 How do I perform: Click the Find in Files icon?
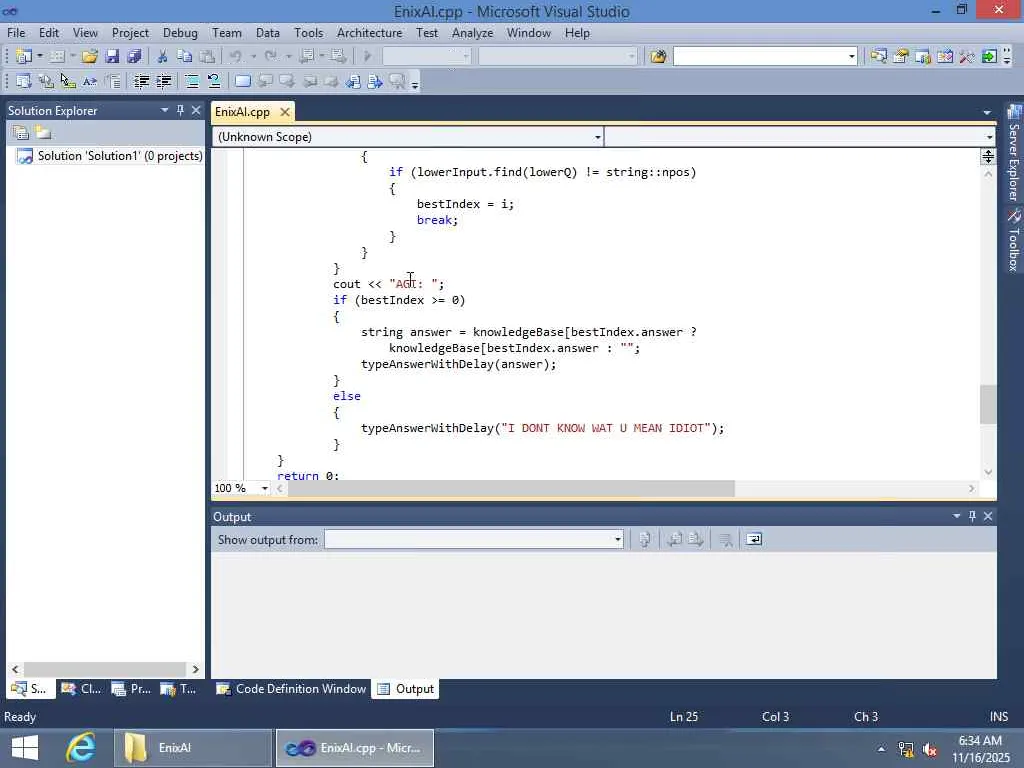click(658, 56)
